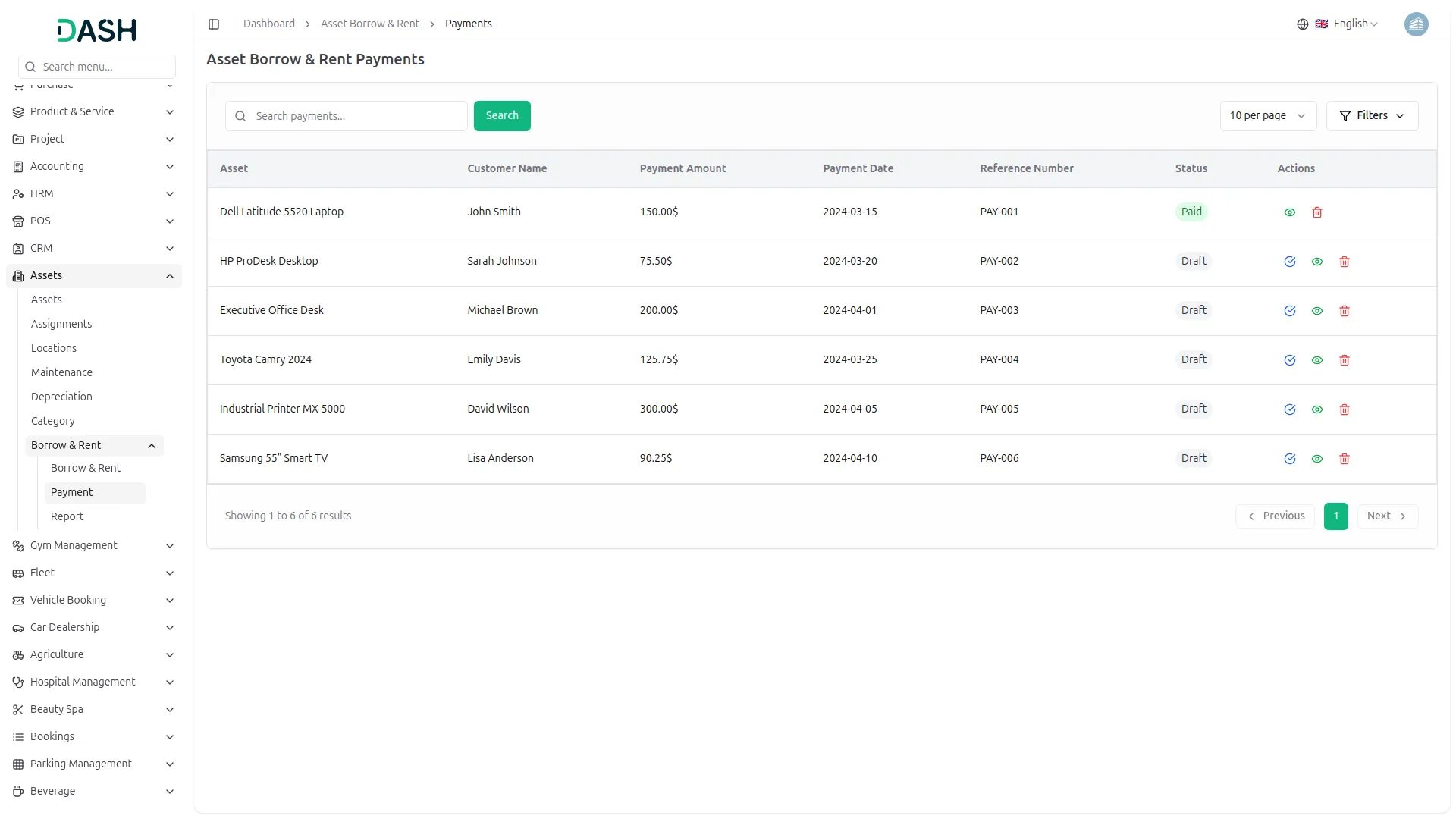Click the globe language icon
The image size is (1456, 819).
point(1303,24)
